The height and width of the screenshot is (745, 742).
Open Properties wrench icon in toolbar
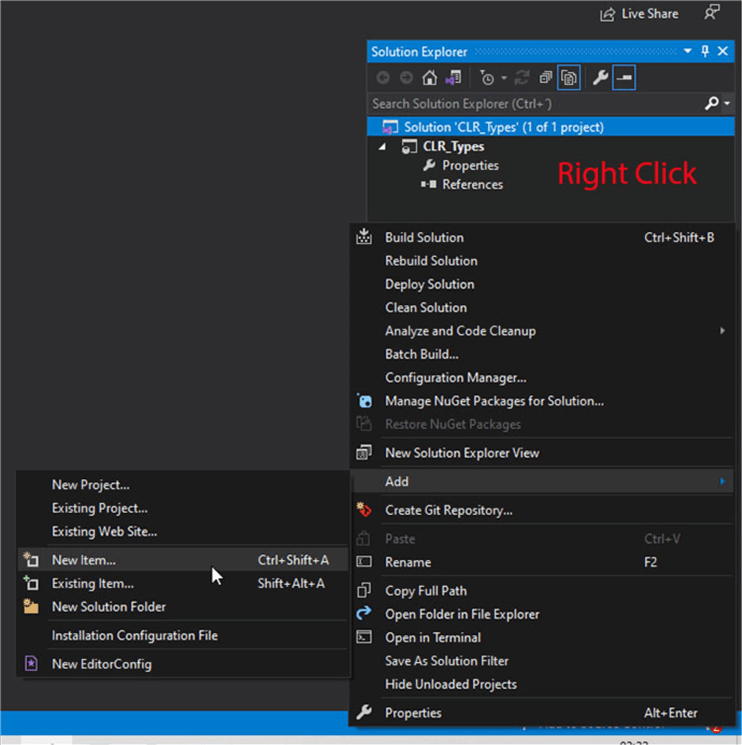pyautogui.click(x=600, y=78)
